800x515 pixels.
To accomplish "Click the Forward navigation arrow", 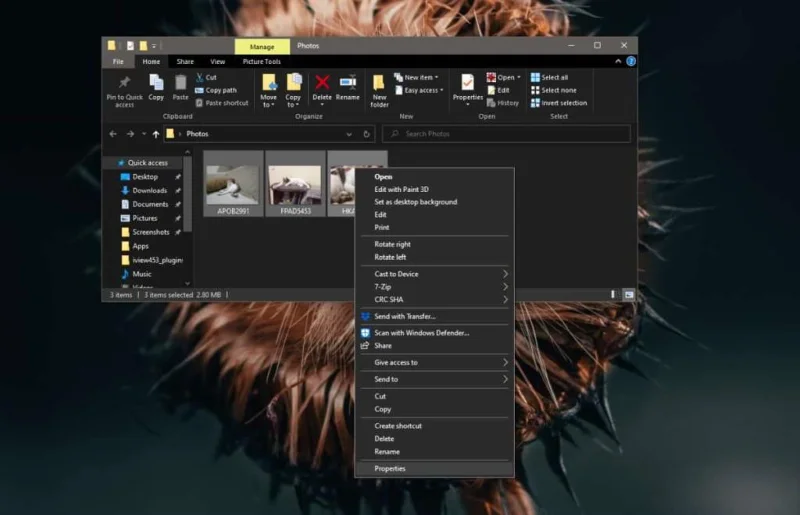I will [x=130, y=134].
